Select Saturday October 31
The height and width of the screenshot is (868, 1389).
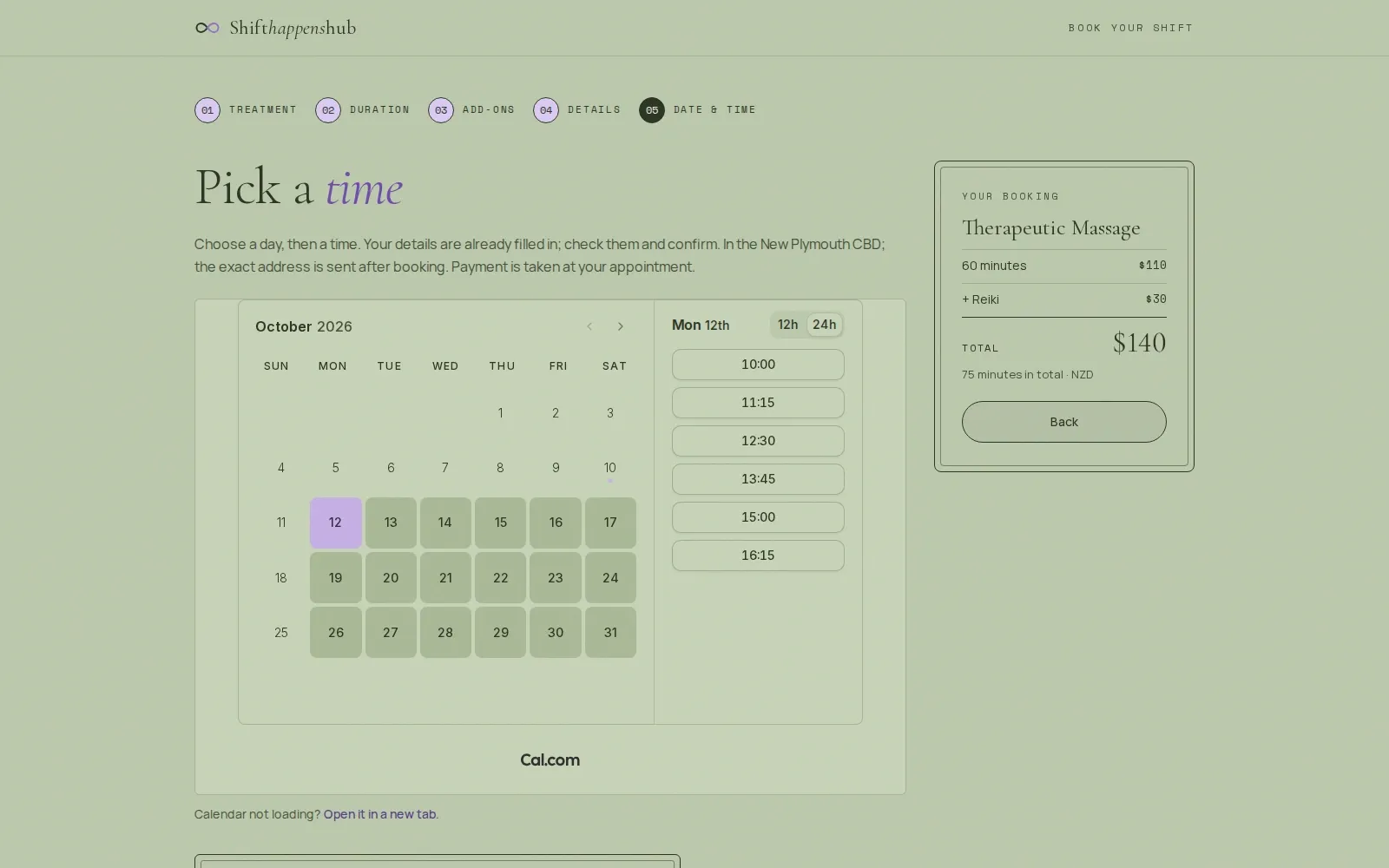click(x=610, y=633)
